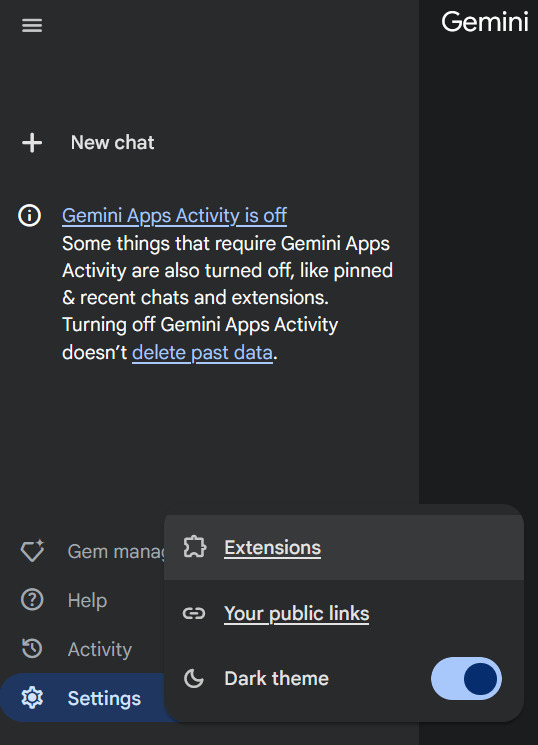This screenshot has width=538, height=745.
Task: Click the Settings gear icon
Action: (32, 698)
